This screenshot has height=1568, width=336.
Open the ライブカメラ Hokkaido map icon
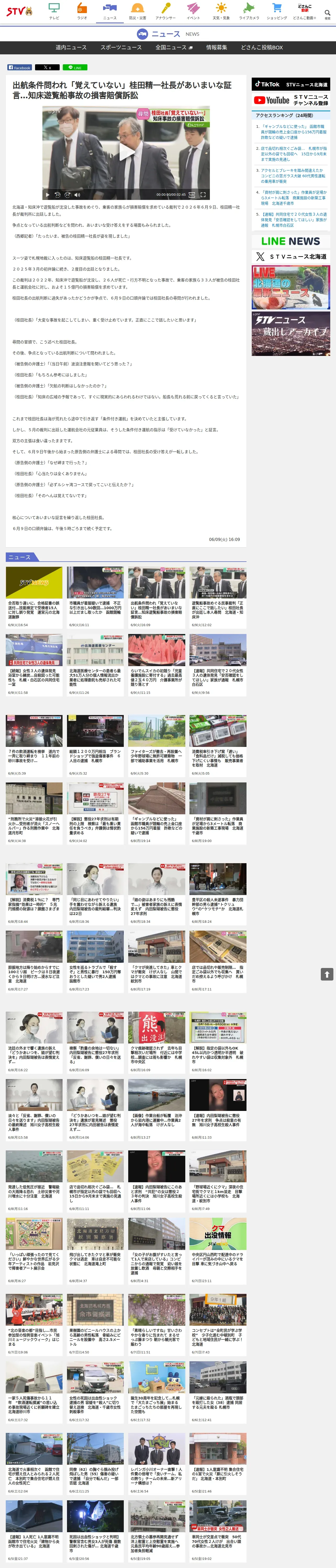249,11
